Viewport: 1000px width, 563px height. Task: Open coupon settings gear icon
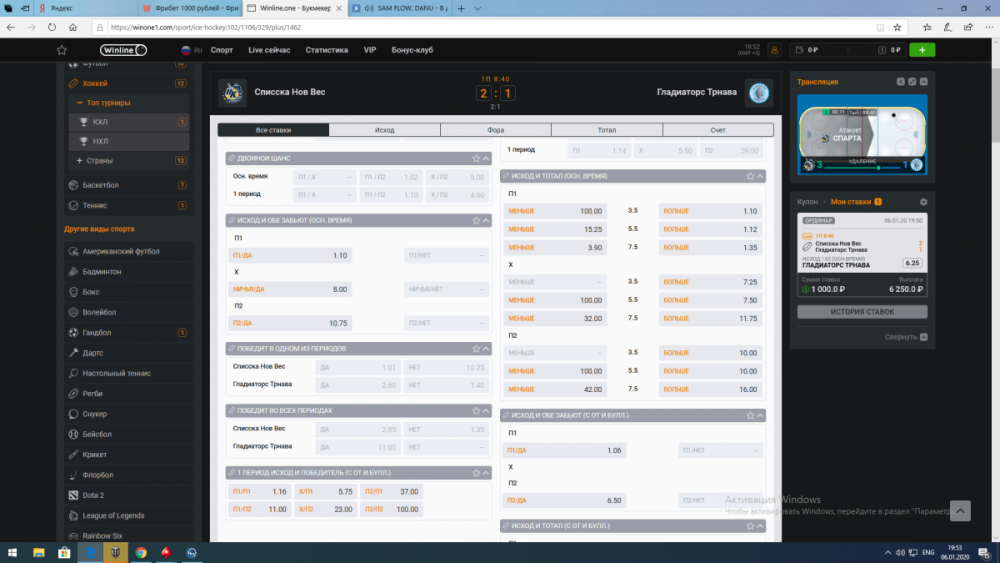pyautogui.click(x=923, y=202)
